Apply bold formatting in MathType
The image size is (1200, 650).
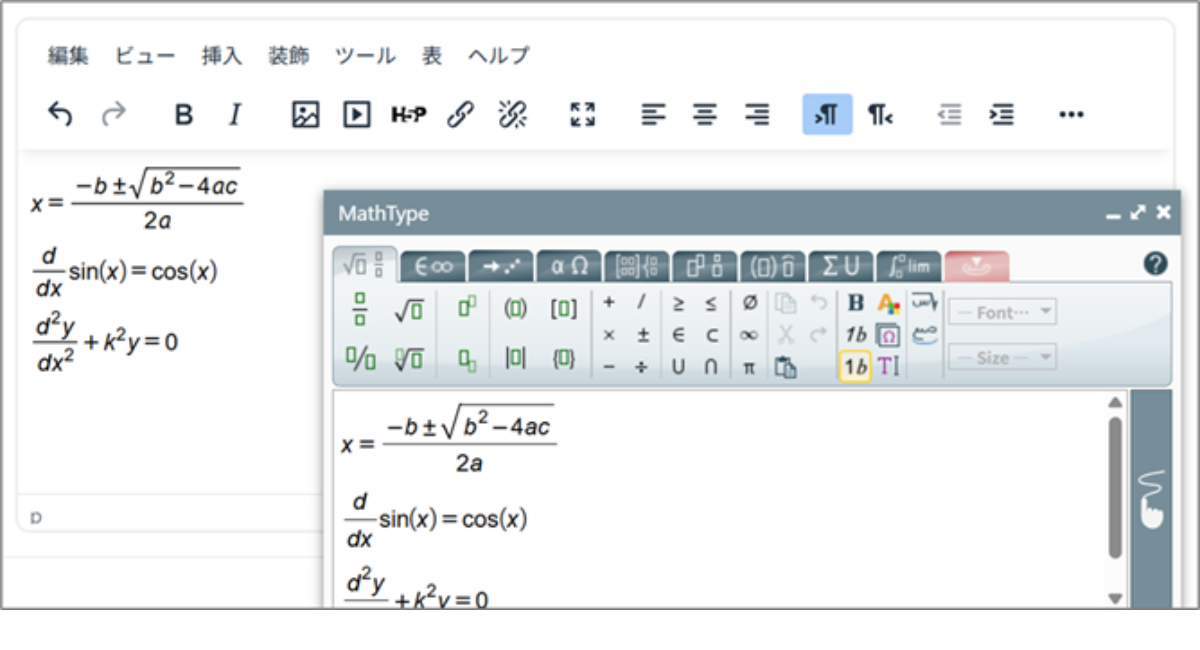[x=855, y=301]
